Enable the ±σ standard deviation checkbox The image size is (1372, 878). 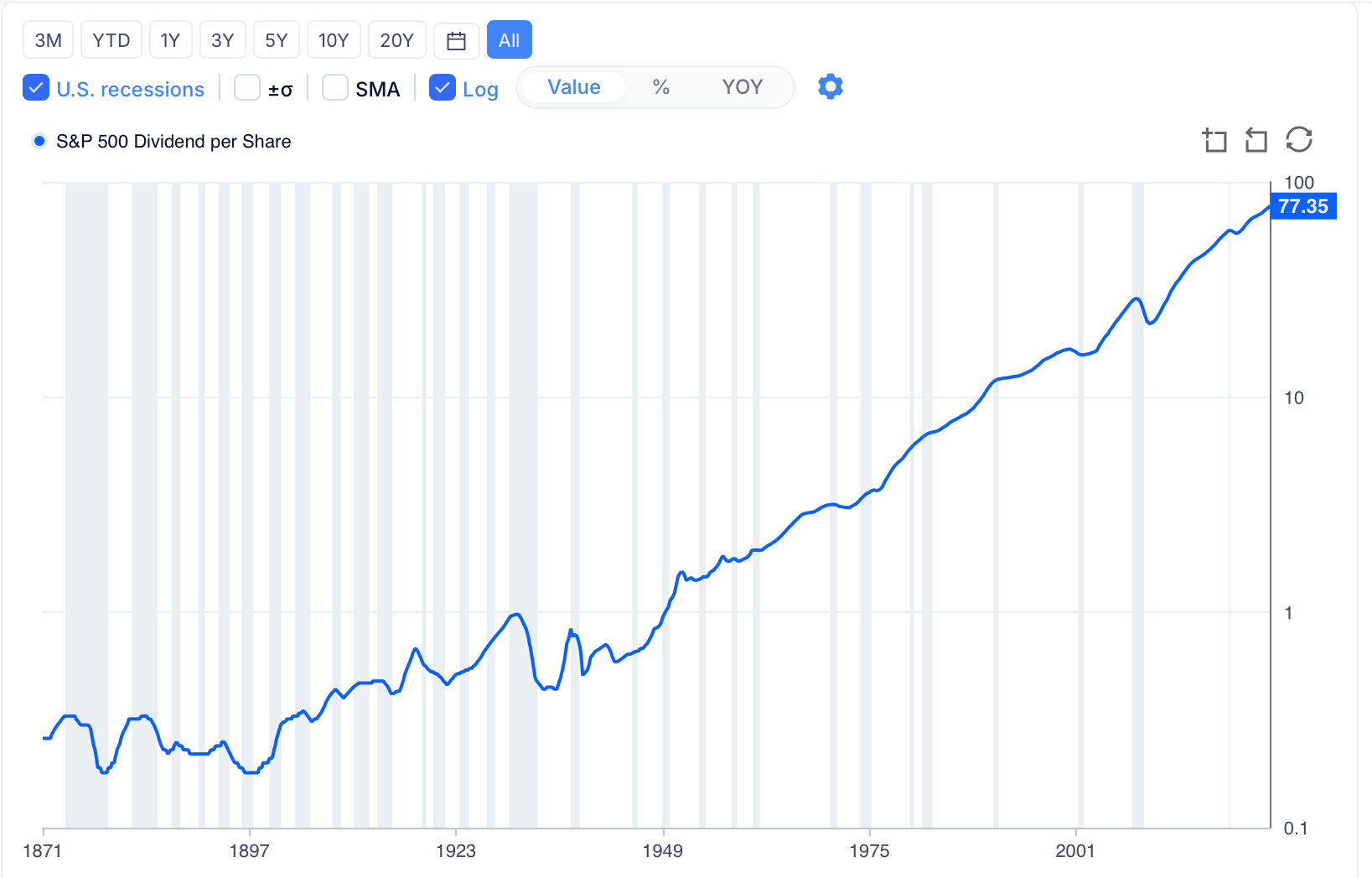coord(247,87)
